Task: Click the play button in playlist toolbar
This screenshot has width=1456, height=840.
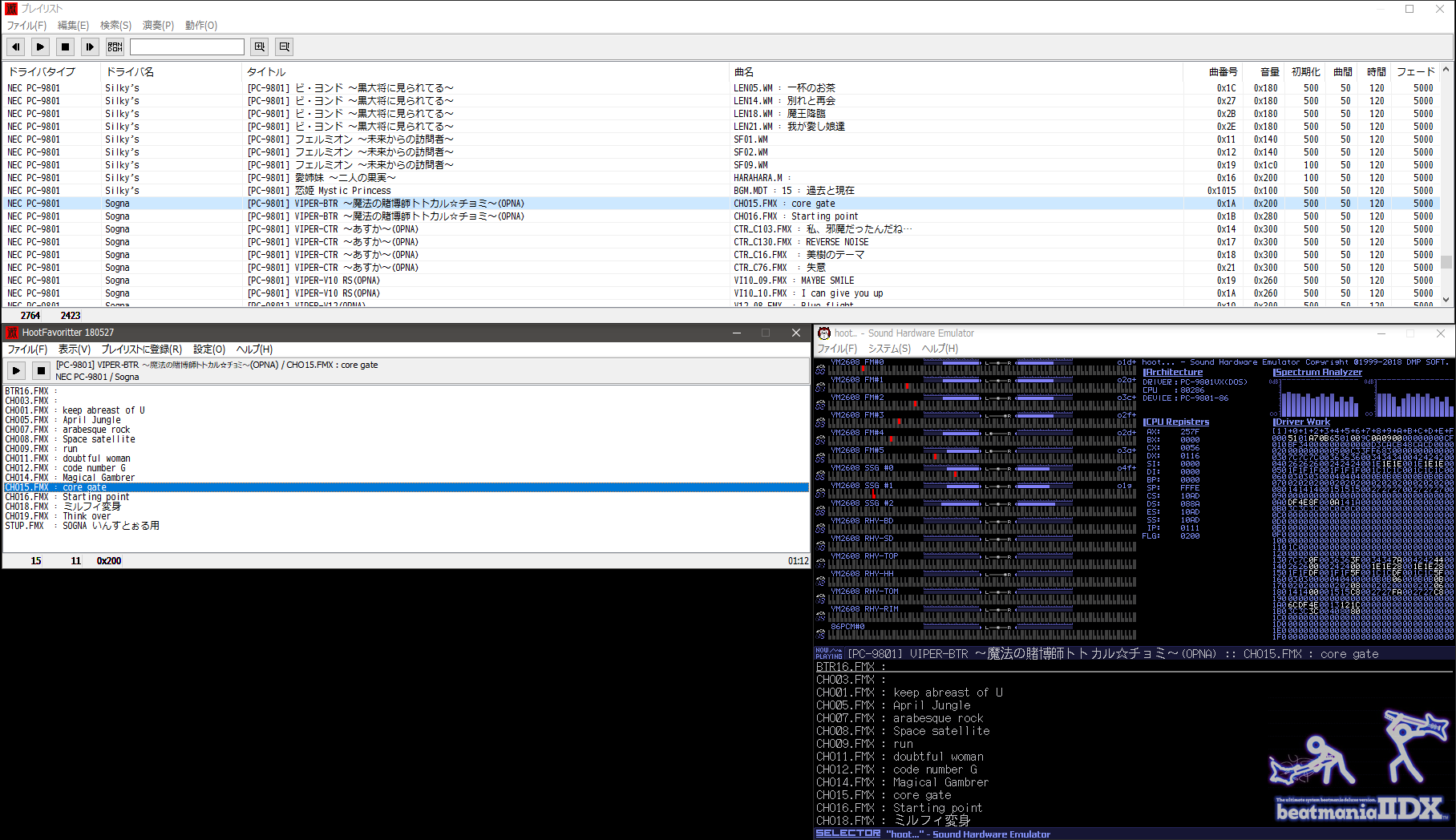Action: [x=41, y=46]
